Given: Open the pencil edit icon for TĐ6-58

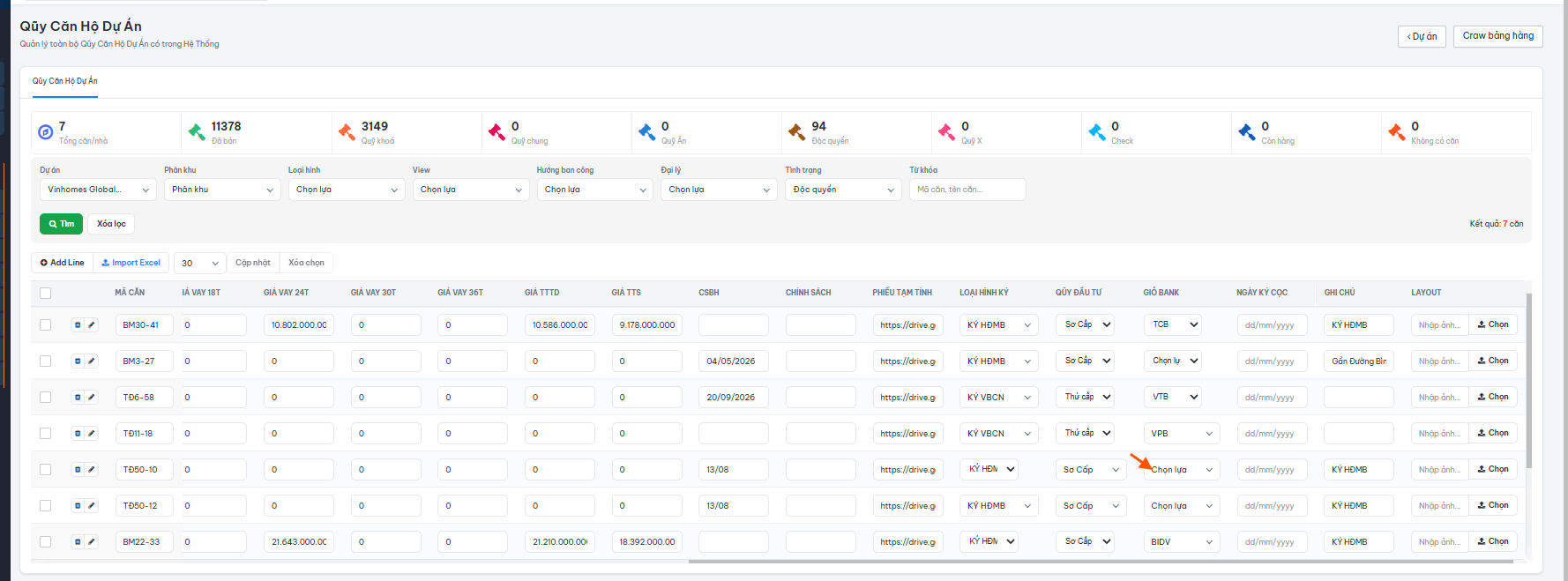Looking at the screenshot, I should coord(92,398).
